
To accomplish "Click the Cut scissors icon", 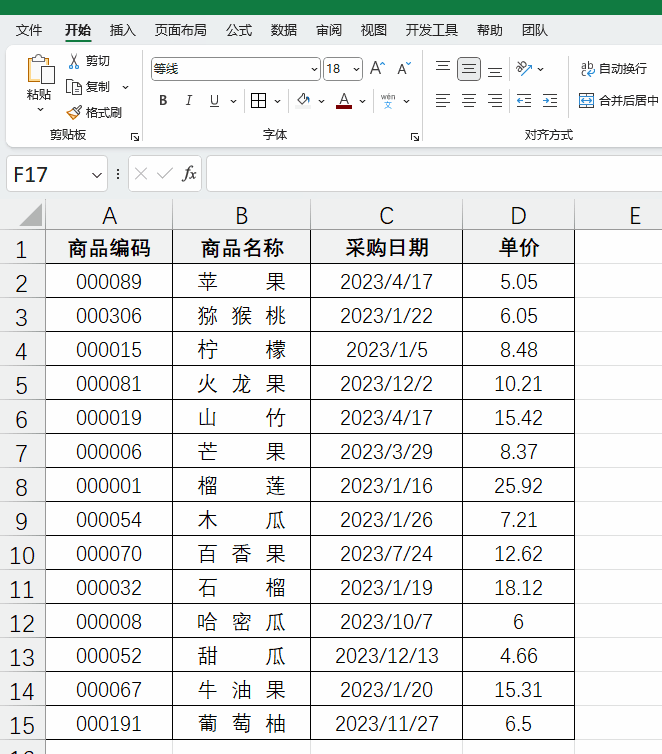I will (74, 61).
